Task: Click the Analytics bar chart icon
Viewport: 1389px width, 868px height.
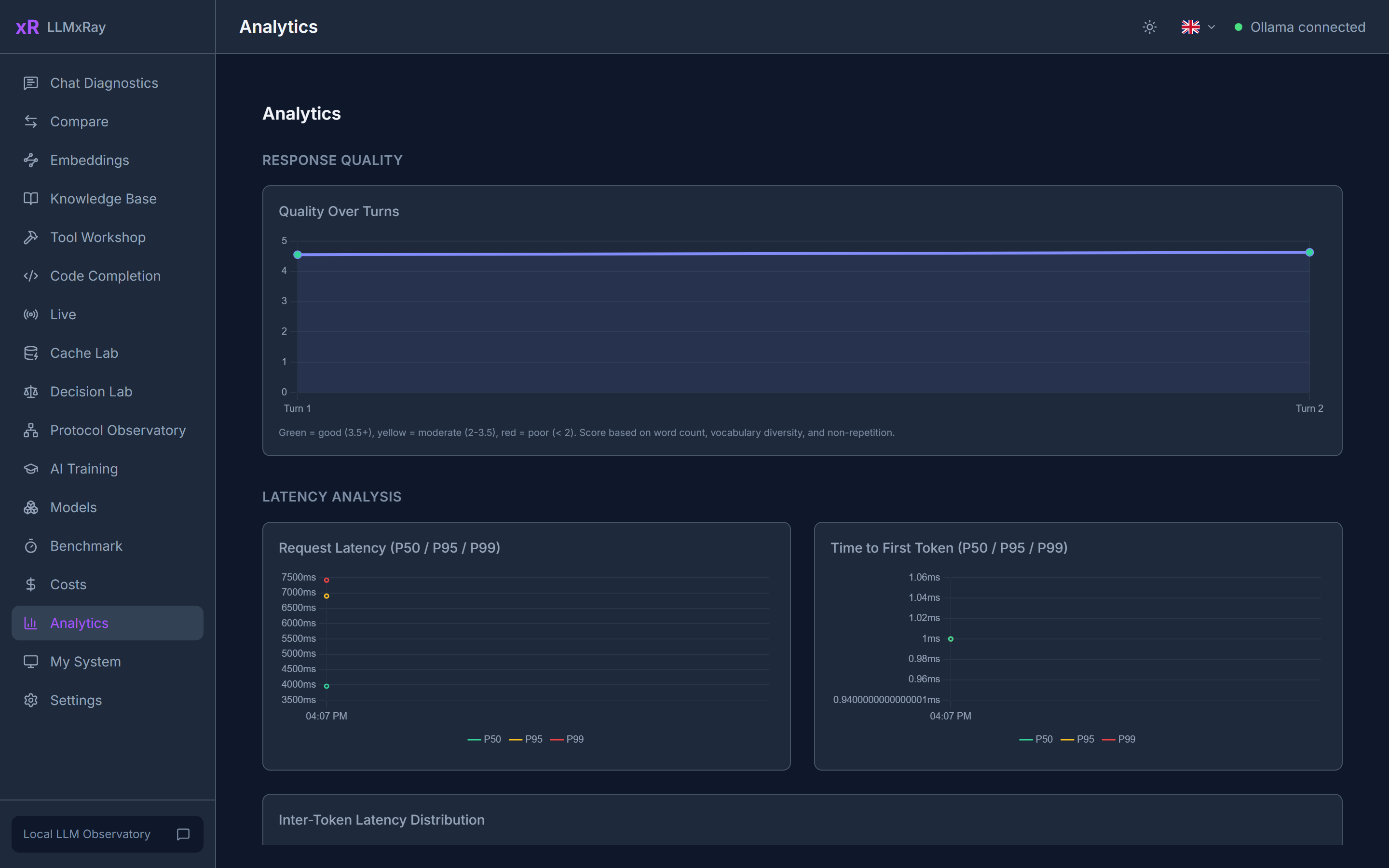Action: (x=31, y=623)
